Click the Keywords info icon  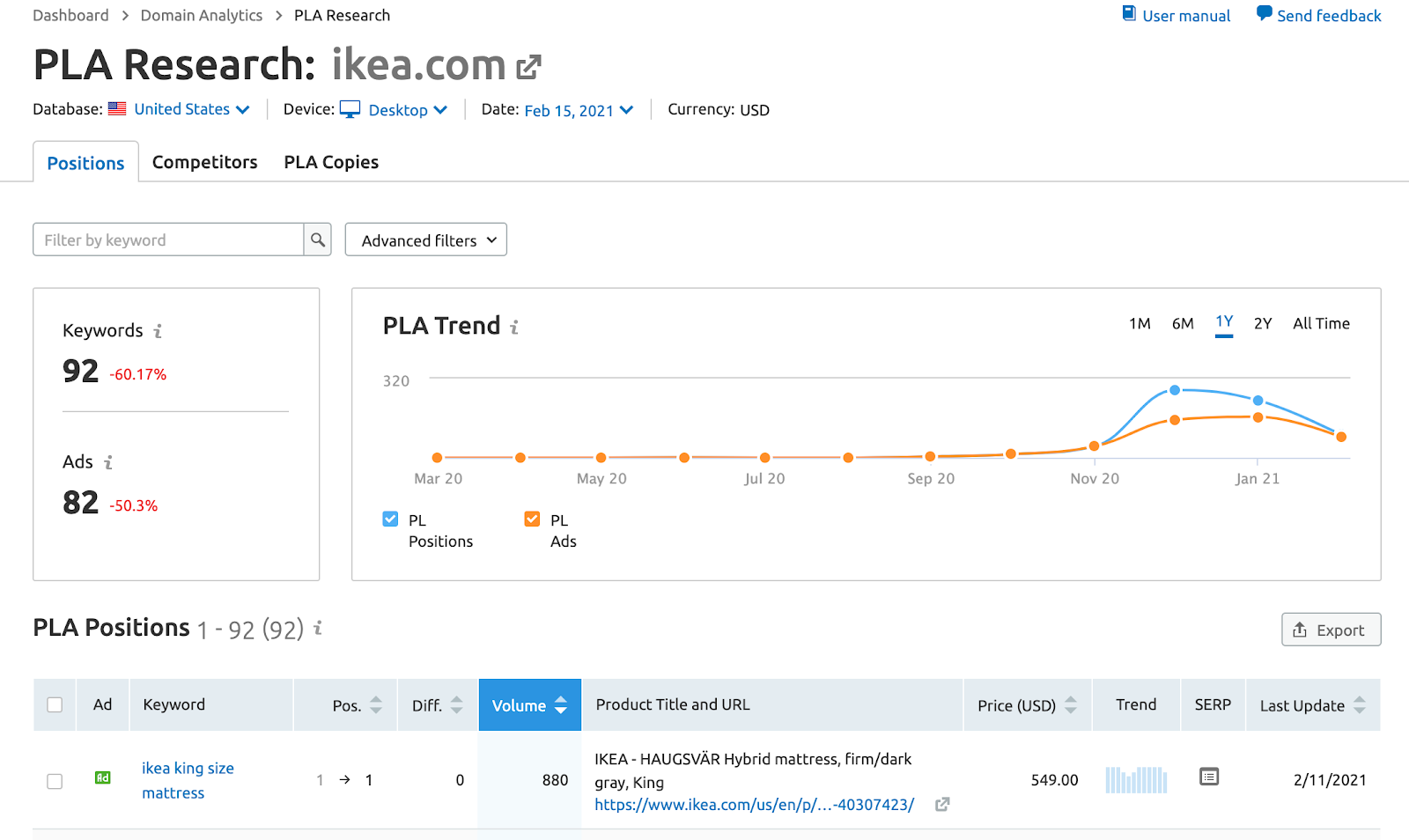[x=158, y=331]
